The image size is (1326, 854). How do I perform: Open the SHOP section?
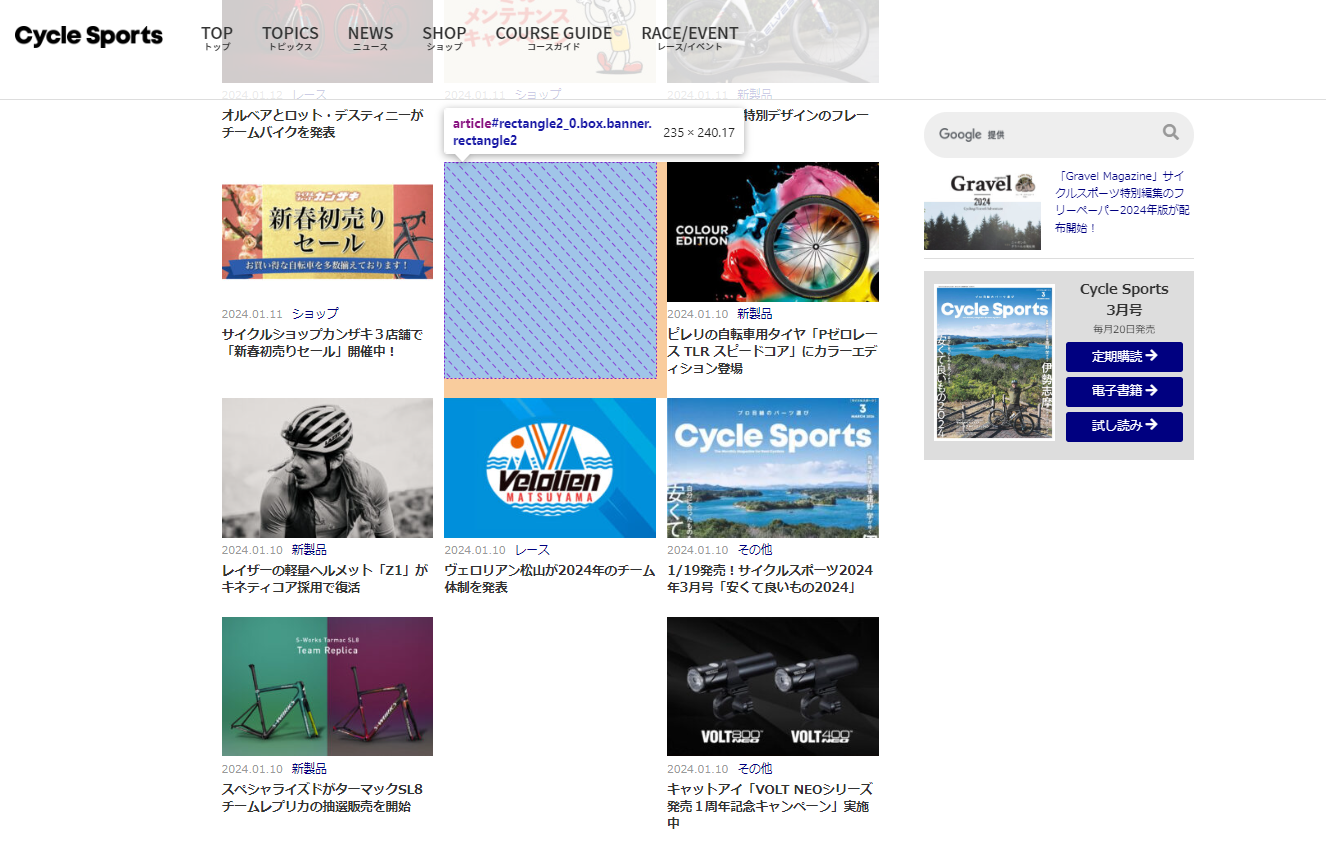444,39
